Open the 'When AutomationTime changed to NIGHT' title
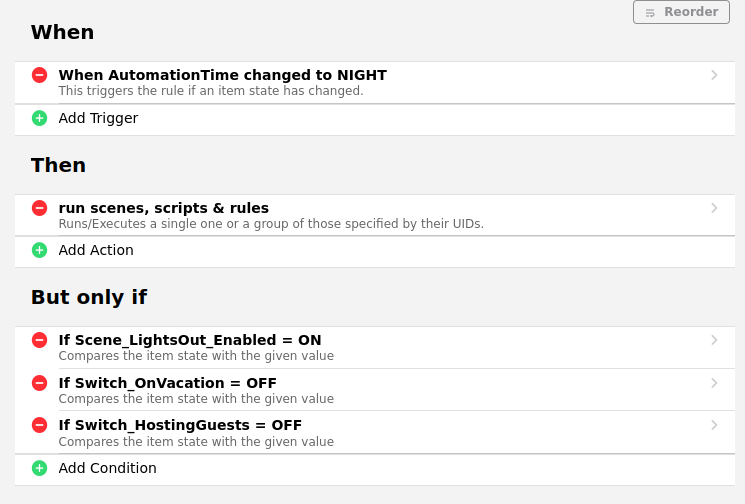Image resolution: width=745 pixels, height=504 pixels. [222, 75]
